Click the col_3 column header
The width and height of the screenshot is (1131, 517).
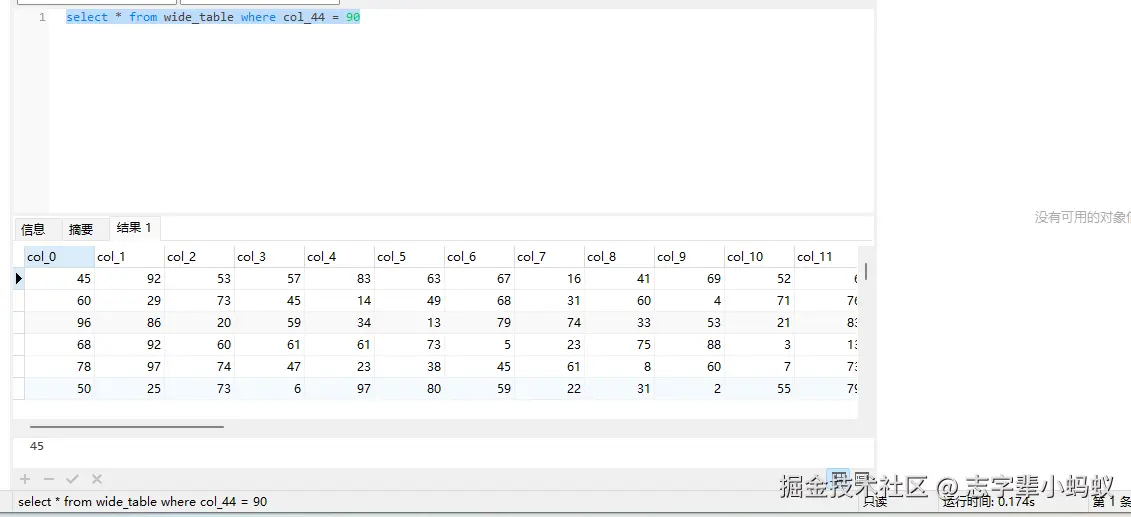click(x=270, y=257)
